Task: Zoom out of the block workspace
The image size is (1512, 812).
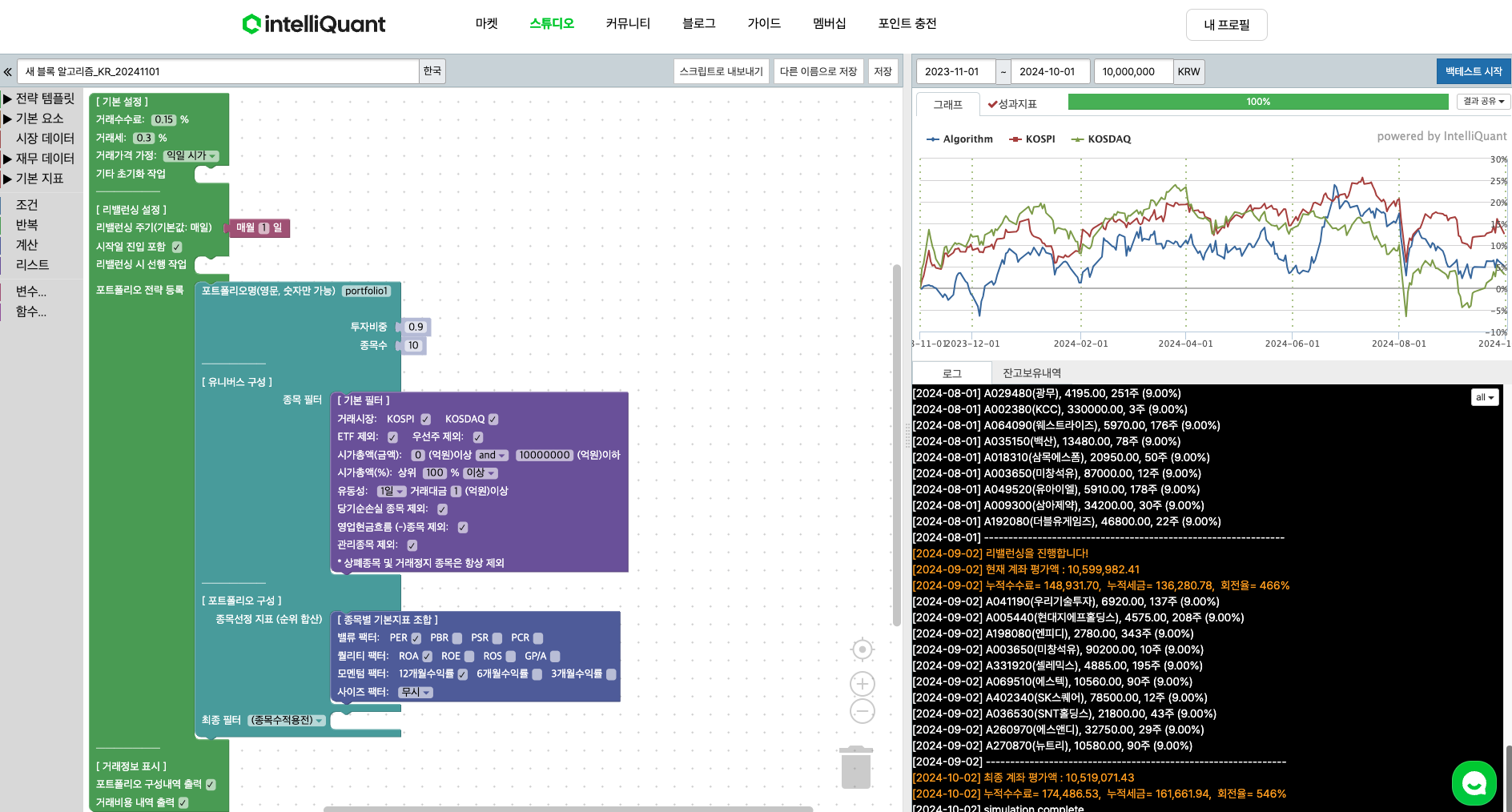Action: coord(862,711)
